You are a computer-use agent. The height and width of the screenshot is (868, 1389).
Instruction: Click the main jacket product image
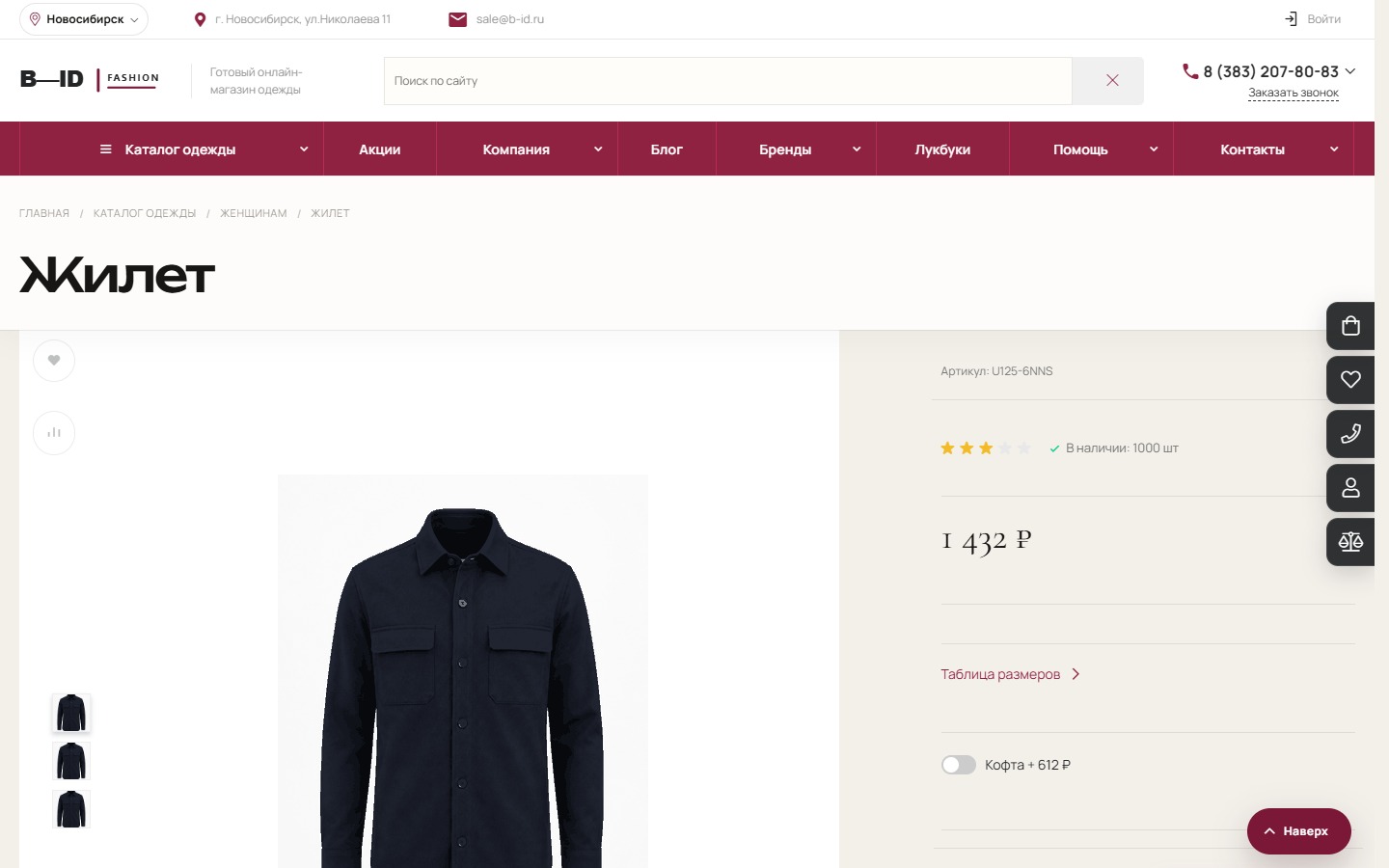[463, 671]
